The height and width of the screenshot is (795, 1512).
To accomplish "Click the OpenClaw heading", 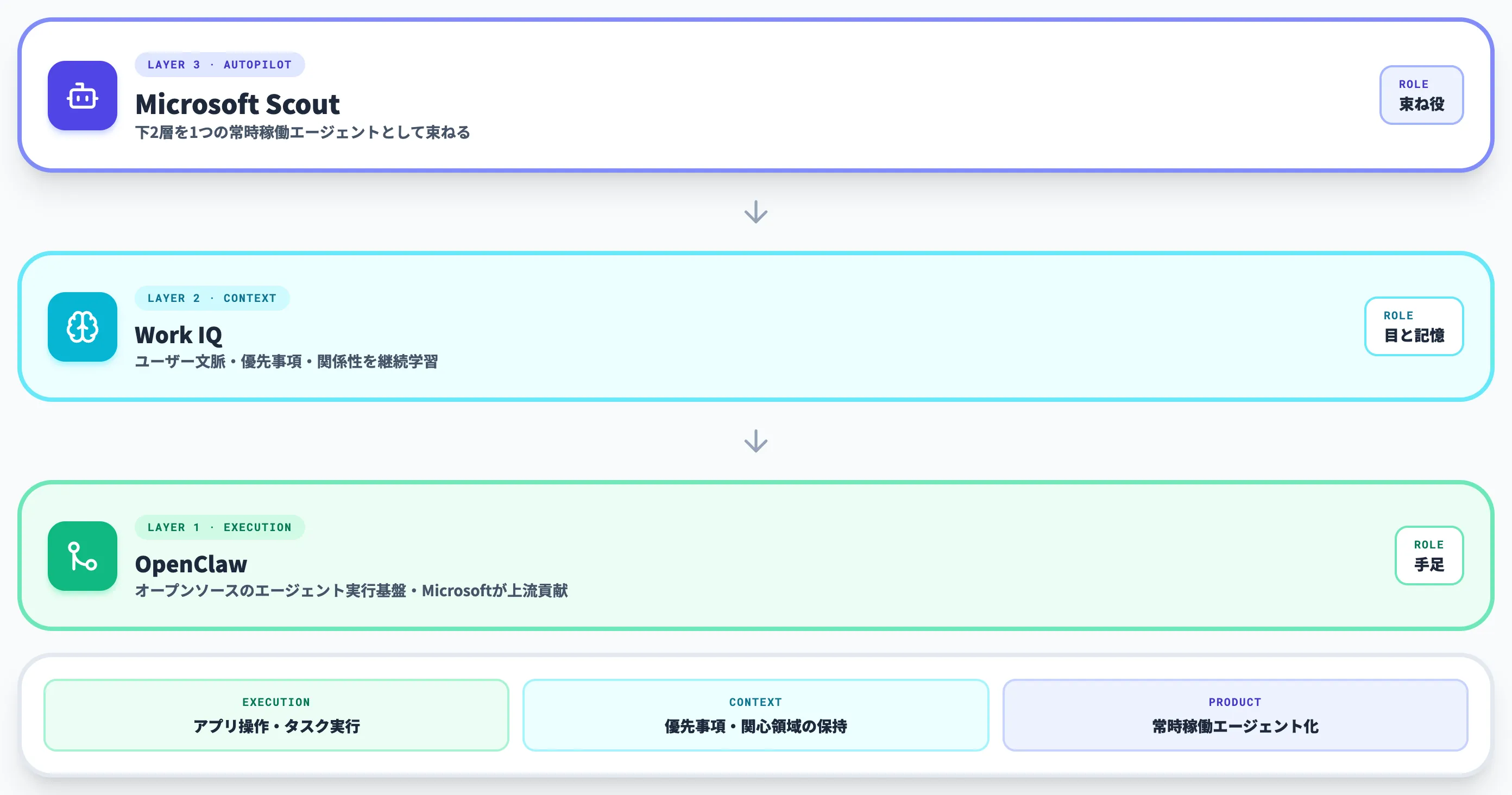I will [191, 564].
